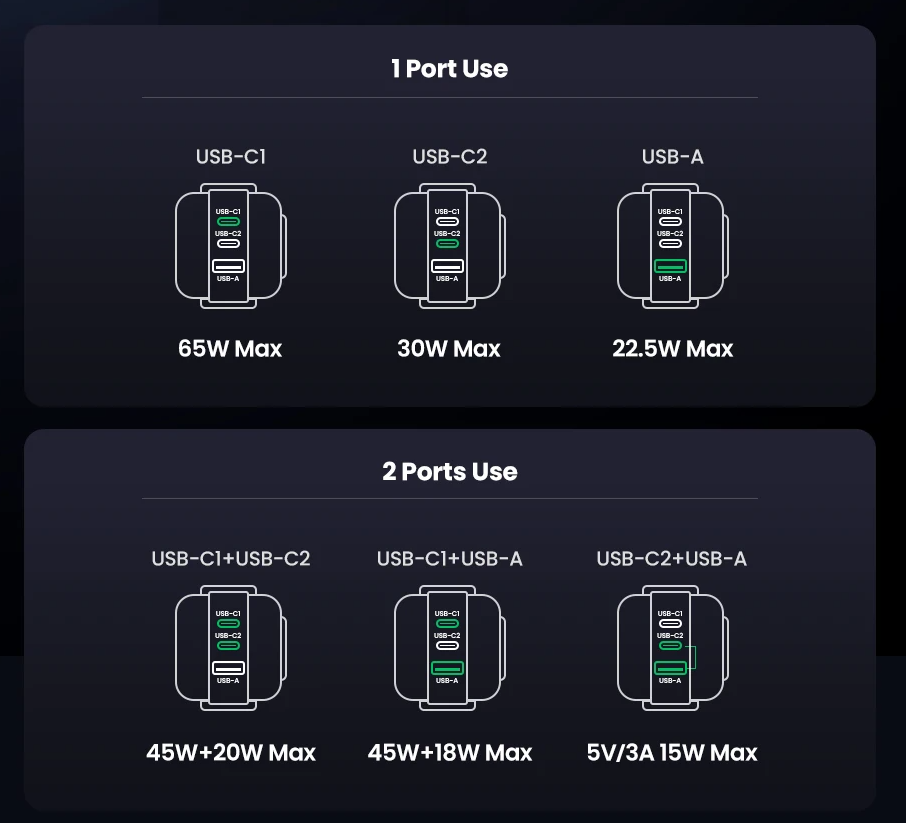
Task: Select the charger diagram above 45W+18W Max
Action: (448, 648)
